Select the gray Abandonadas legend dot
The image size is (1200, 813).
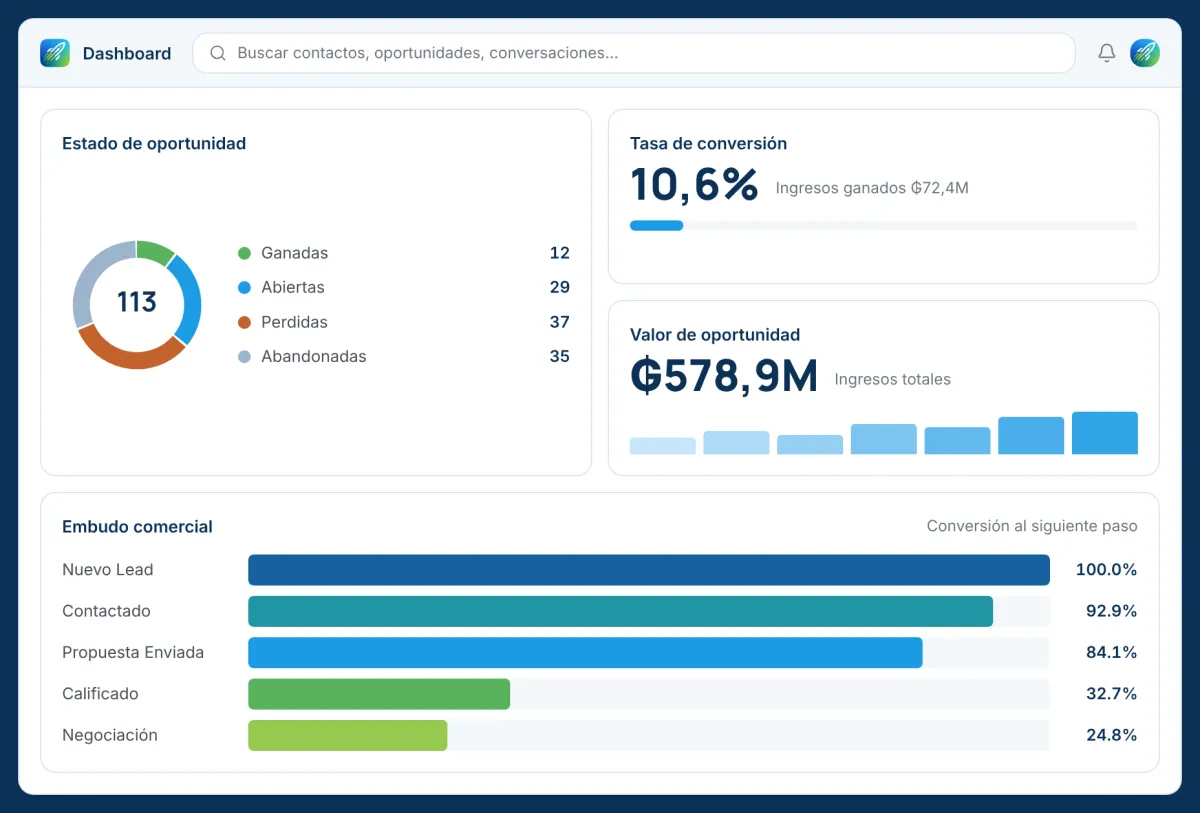pyautogui.click(x=244, y=356)
